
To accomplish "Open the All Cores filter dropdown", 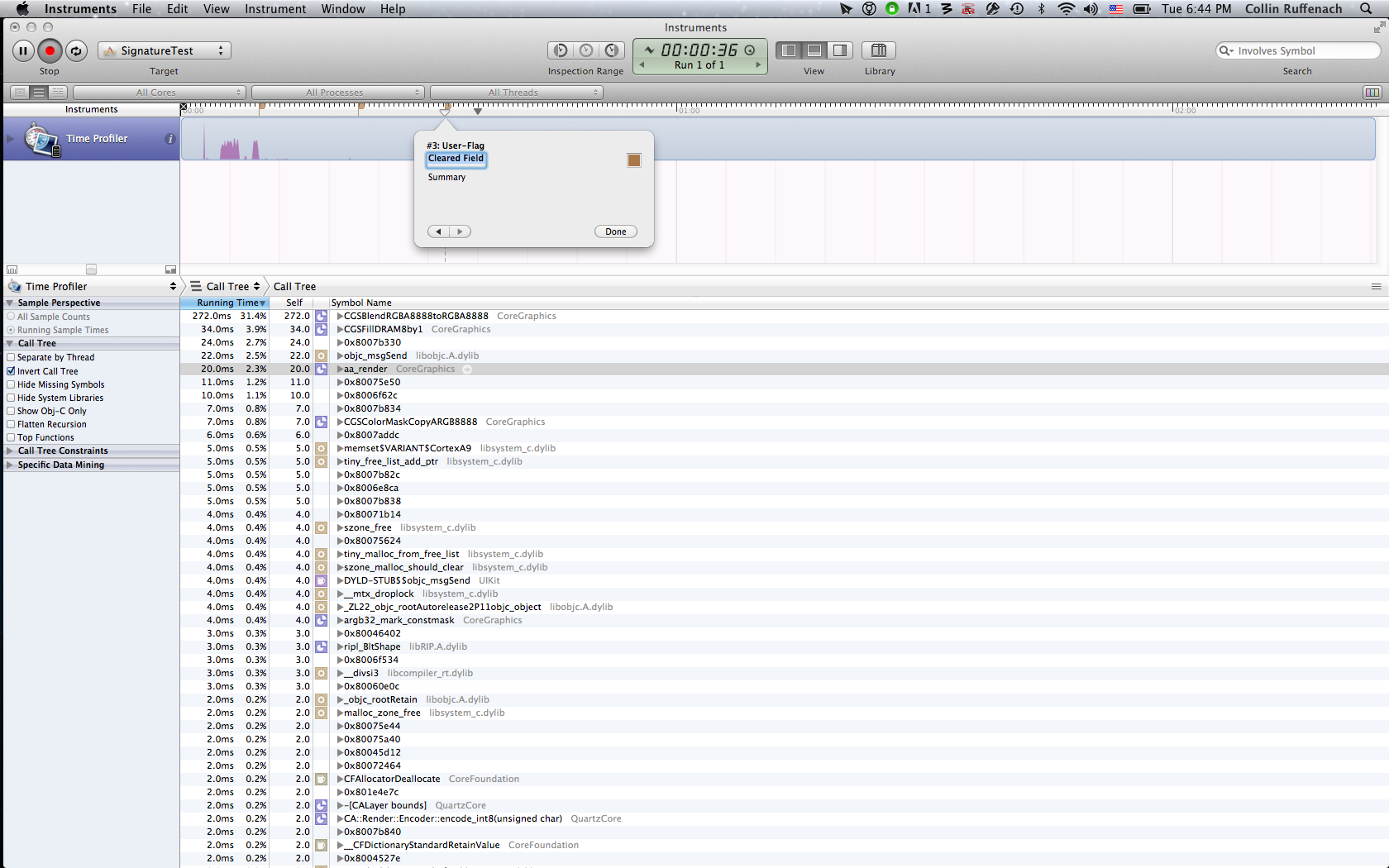I will 160,93.
